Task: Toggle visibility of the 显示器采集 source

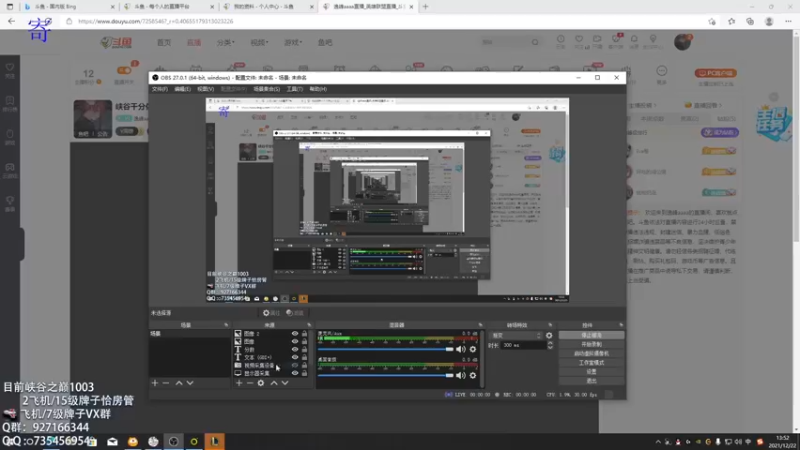Action: [295, 373]
